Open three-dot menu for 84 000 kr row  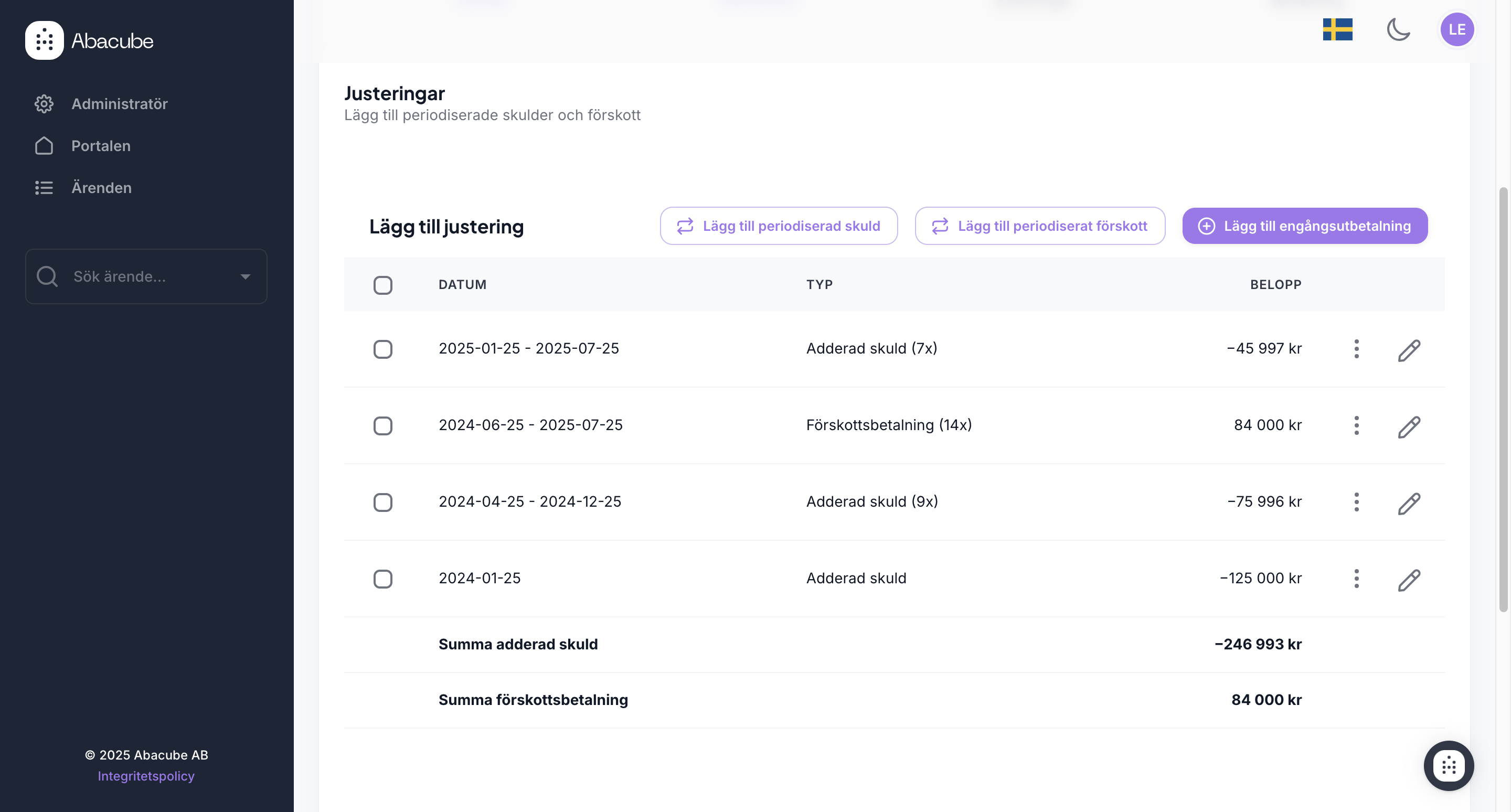click(x=1356, y=425)
